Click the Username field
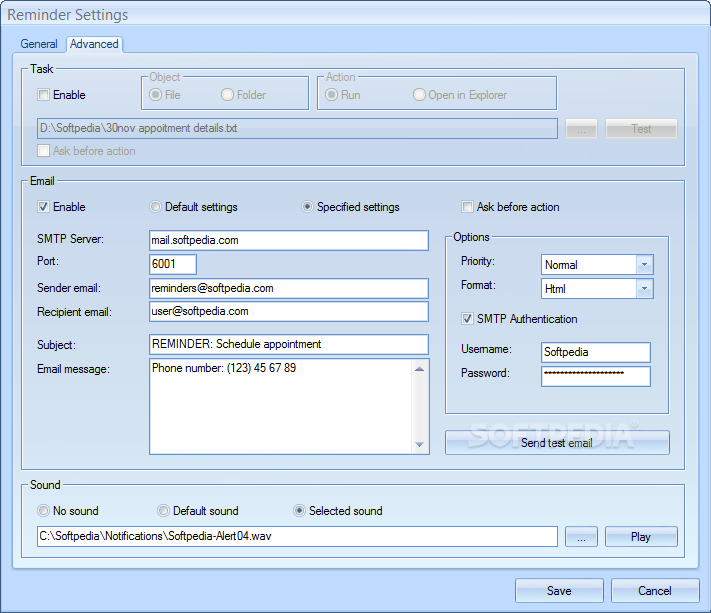 click(x=596, y=352)
